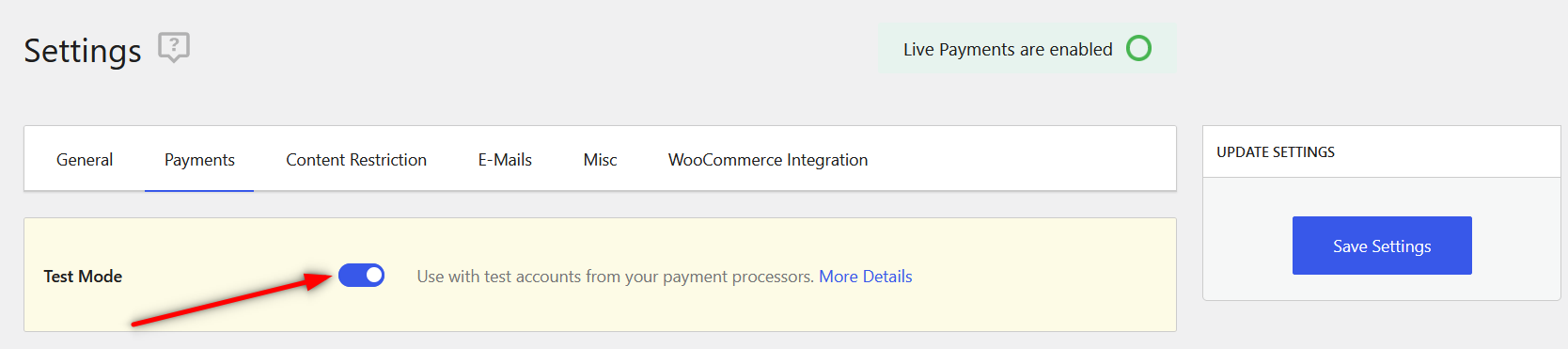Switch to the Content Restriction tab
1568x349 pixels.
pyautogui.click(x=356, y=160)
